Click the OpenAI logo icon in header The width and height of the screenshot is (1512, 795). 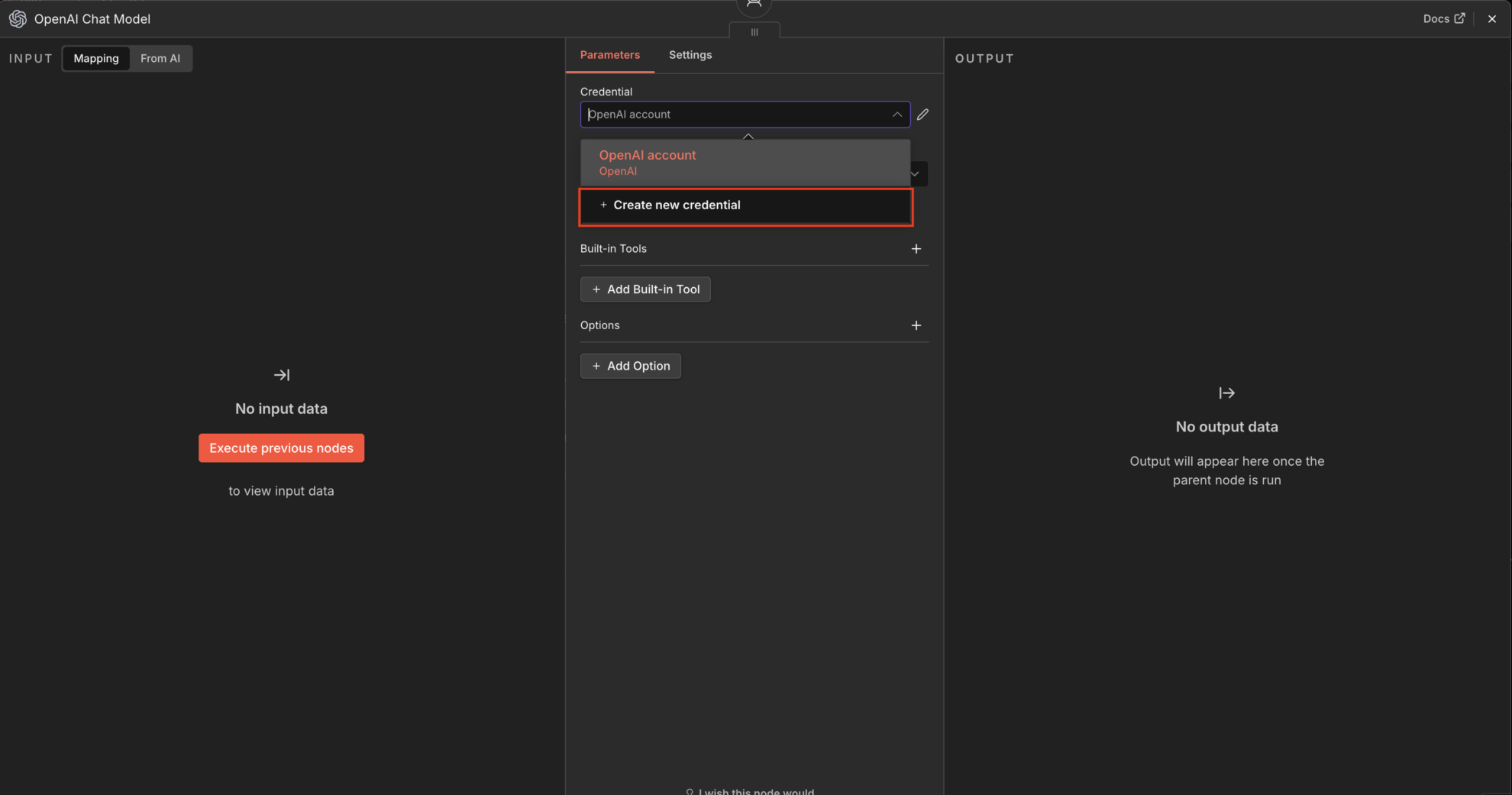click(18, 19)
